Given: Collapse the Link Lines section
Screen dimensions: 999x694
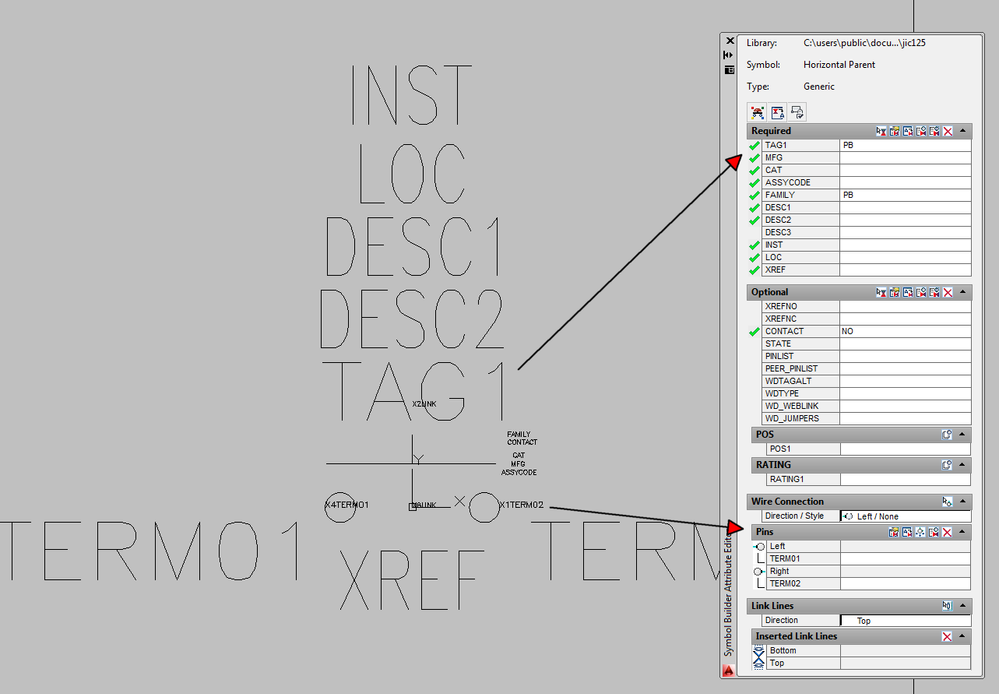Looking at the screenshot, I should click(x=963, y=606).
